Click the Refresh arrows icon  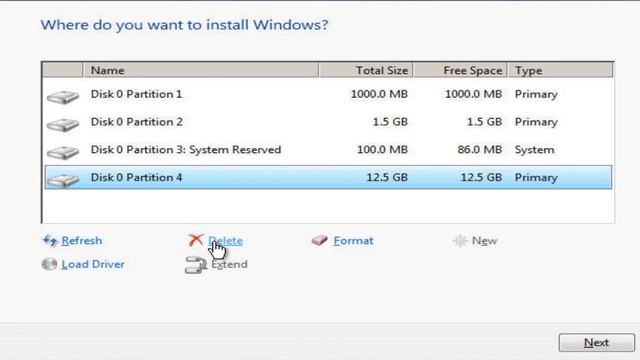(50, 240)
